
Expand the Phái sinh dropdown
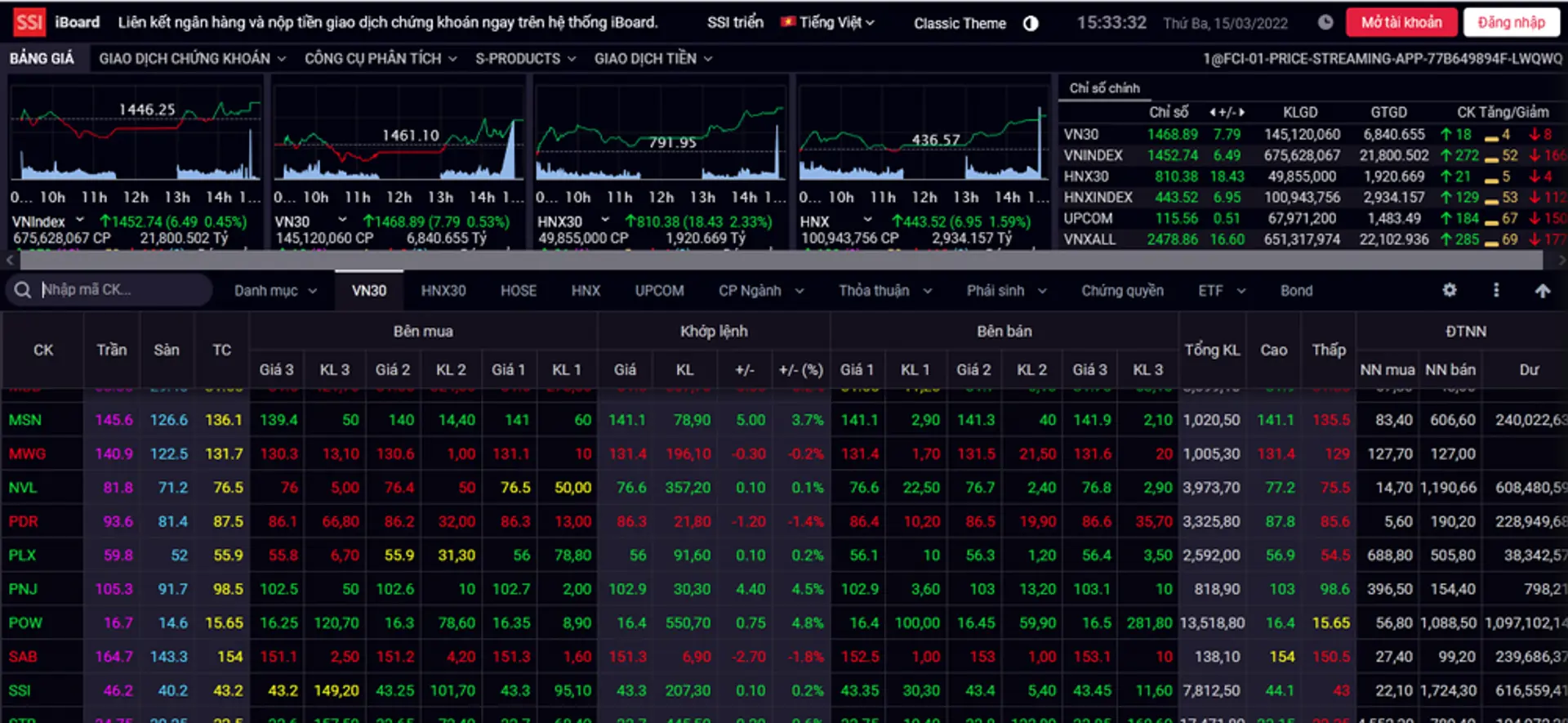click(1006, 291)
